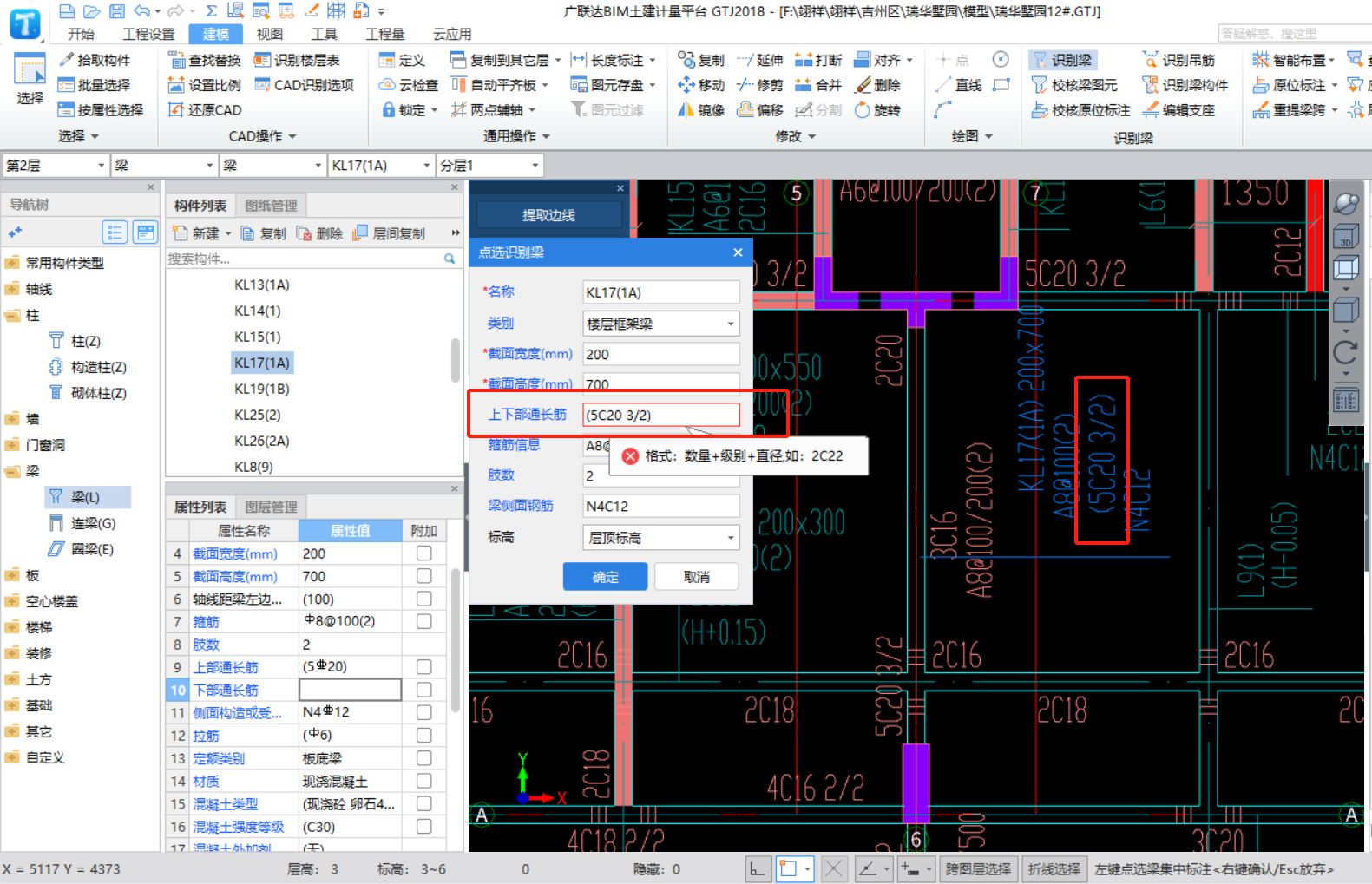Screen dimensions: 1372x884
Task: Activate the 识别梁 identify beam tool
Action: (x=1062, y=60)
